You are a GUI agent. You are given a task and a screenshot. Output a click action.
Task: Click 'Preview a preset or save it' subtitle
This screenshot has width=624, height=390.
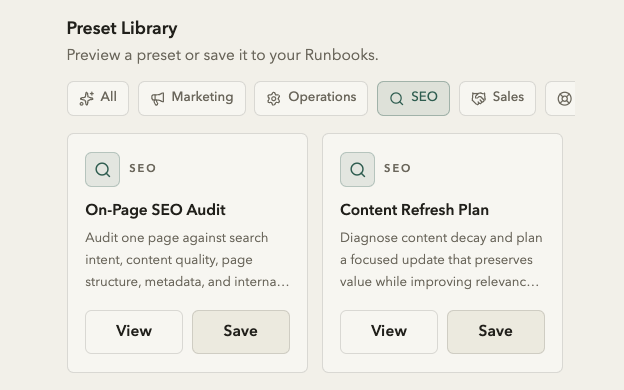pos(222,55)
